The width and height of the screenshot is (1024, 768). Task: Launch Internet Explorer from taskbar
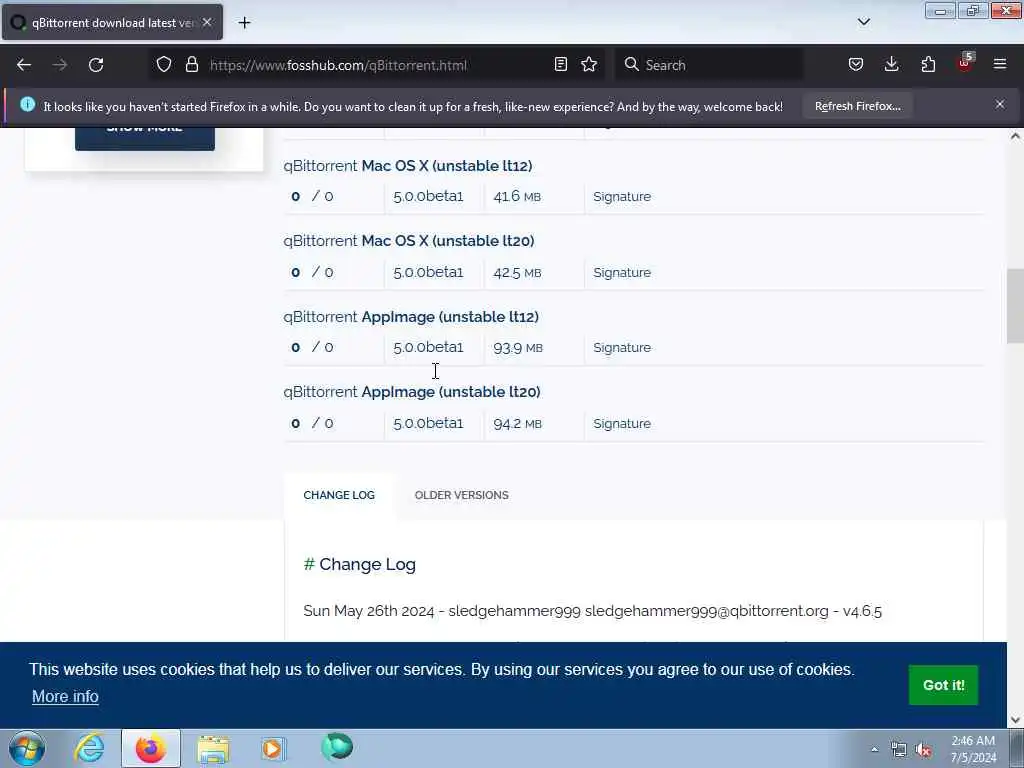(x=89, y=748)
